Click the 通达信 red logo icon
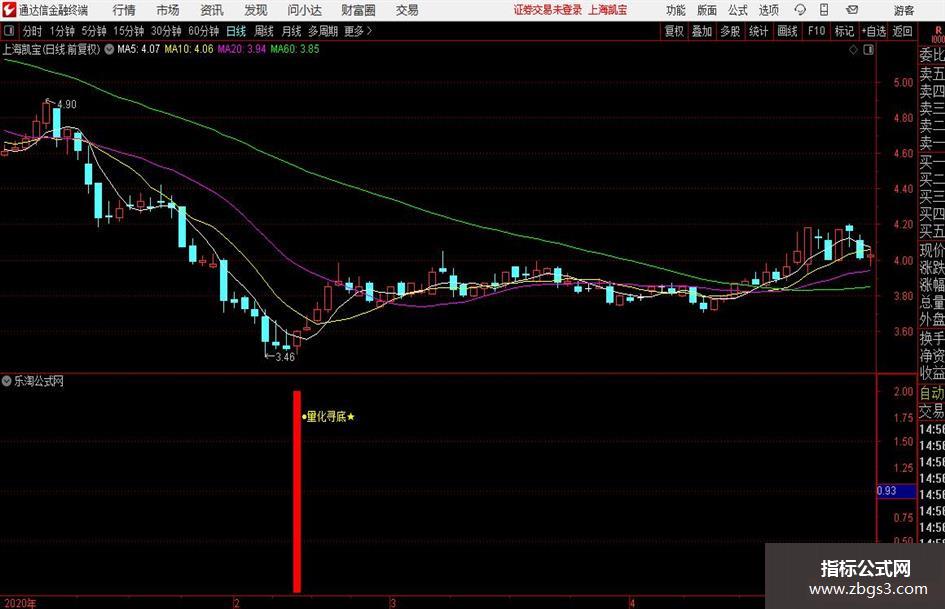945x609 pixels. 9,10
